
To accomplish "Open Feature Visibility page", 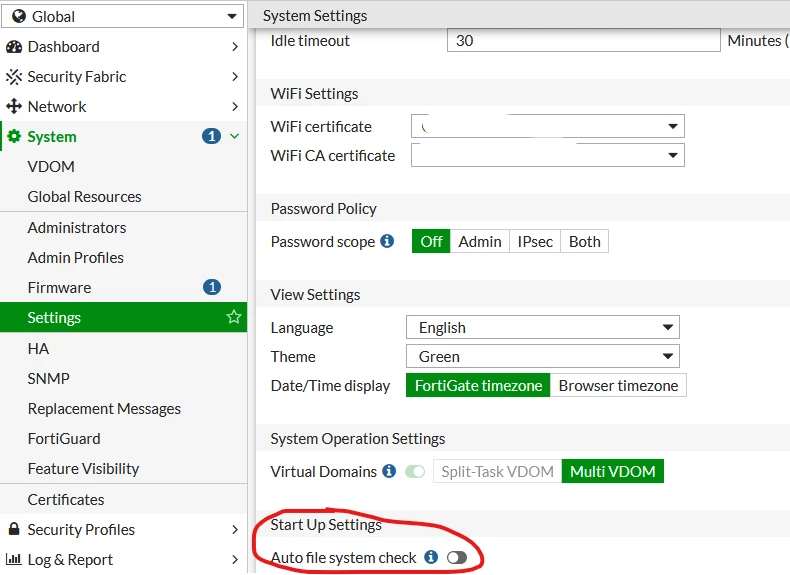I will point(123,468).
